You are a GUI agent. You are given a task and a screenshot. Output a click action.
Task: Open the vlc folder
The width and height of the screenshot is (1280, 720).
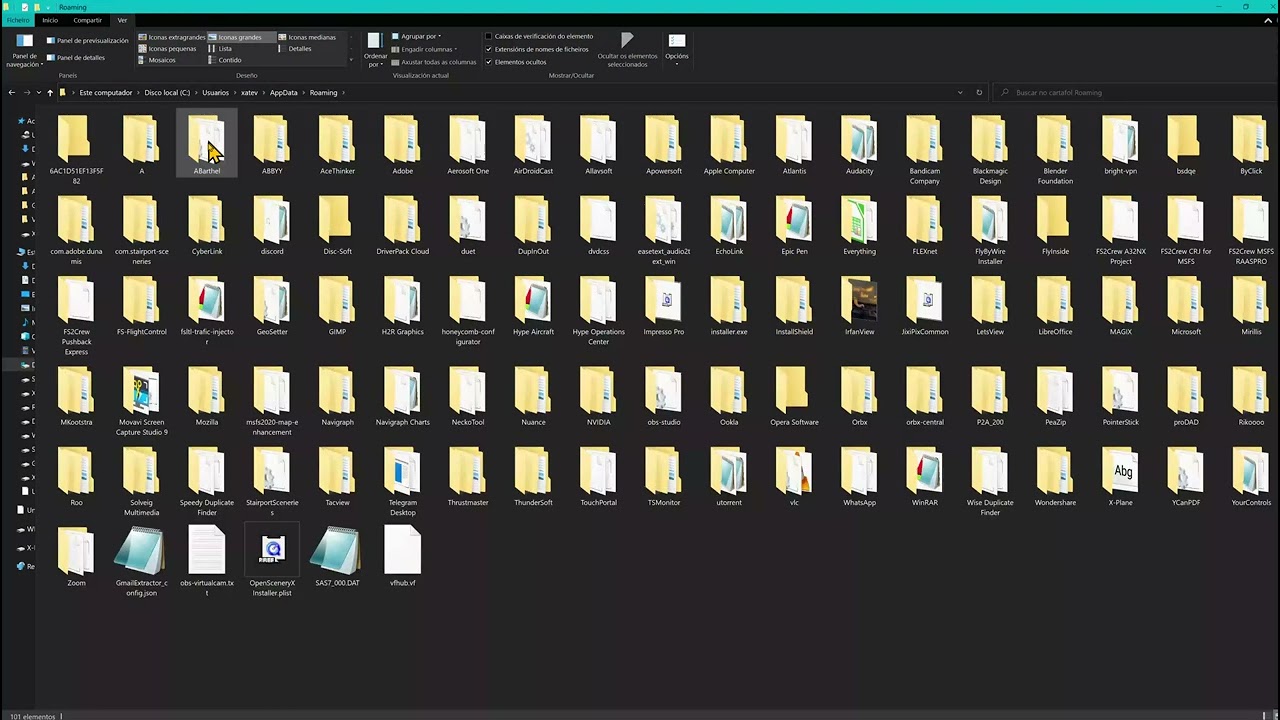(x=794, y=477)
